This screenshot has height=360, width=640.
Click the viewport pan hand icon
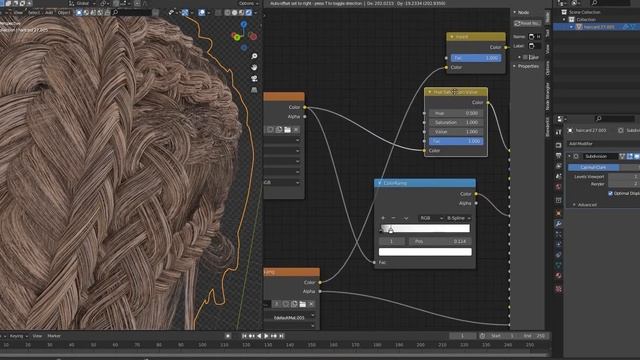pyautogui.click(x=254, y=67)
